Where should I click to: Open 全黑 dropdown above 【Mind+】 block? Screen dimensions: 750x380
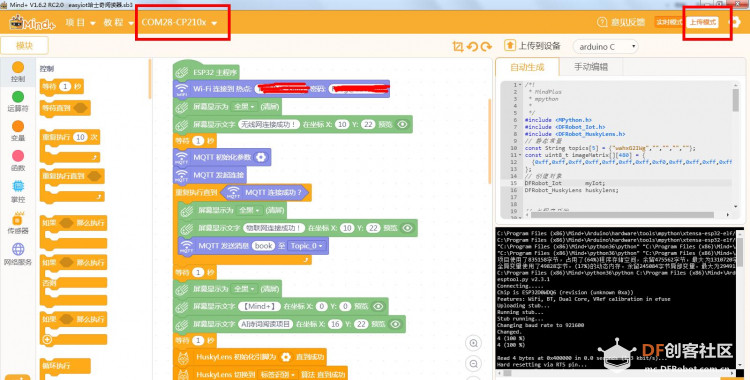(245, 289)
